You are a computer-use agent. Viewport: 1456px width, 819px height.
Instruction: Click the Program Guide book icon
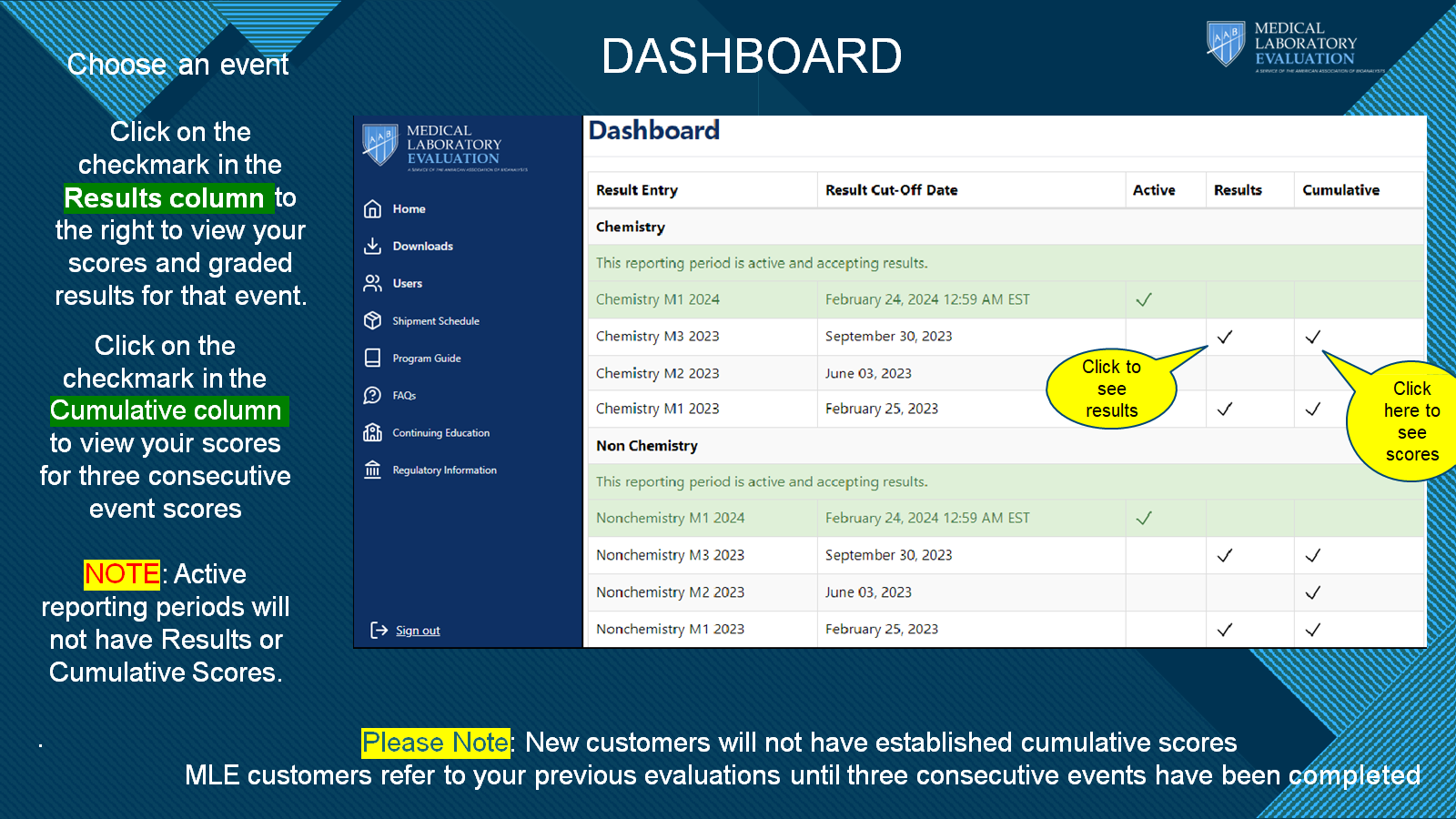372,359
